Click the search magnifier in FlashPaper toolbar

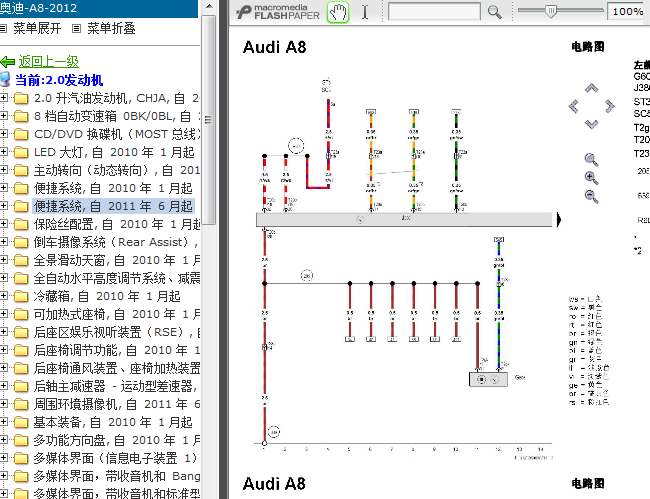pyautogui.click(x=494, y=12)
